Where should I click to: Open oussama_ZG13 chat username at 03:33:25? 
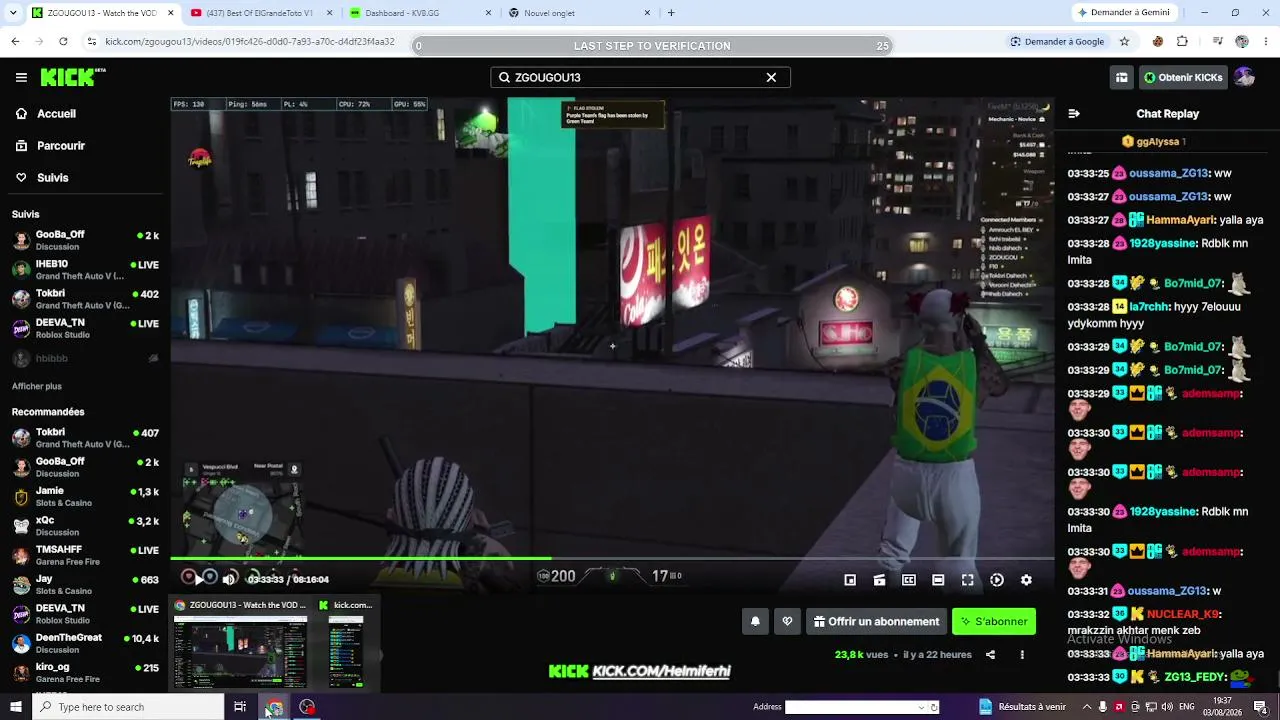(1169, 173)
